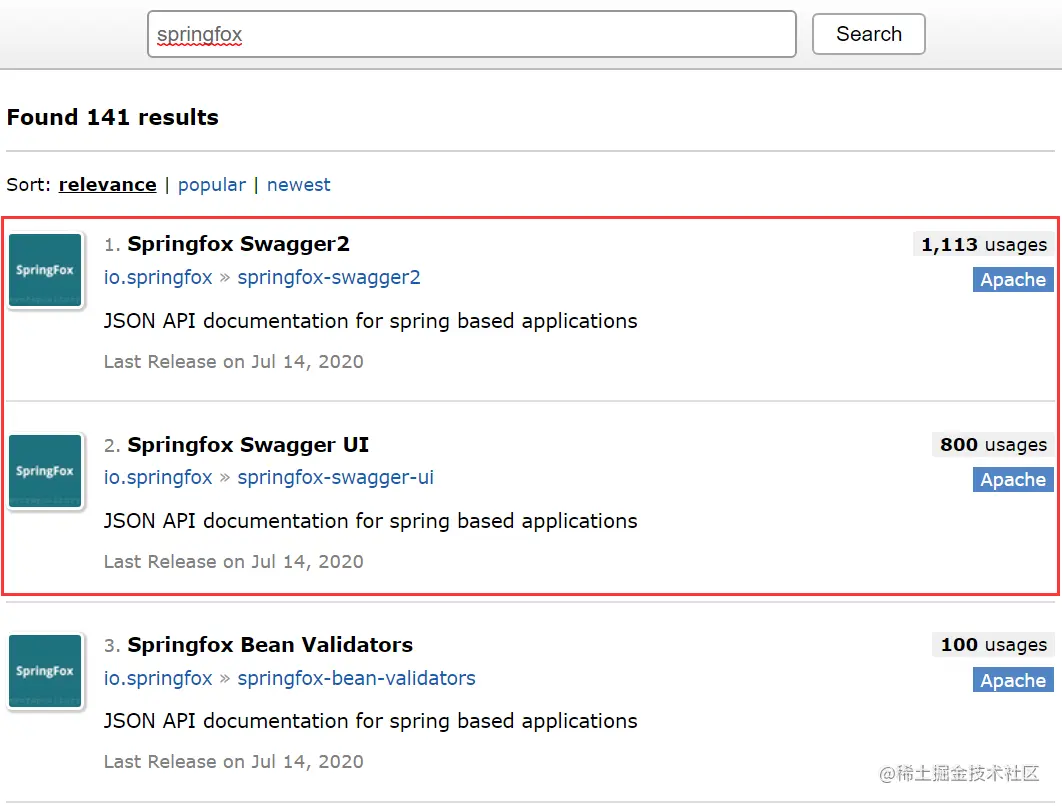Click Bean Validators' JSON API documentation description
The width and height of the screenshot is (1062, 806).
370,721
